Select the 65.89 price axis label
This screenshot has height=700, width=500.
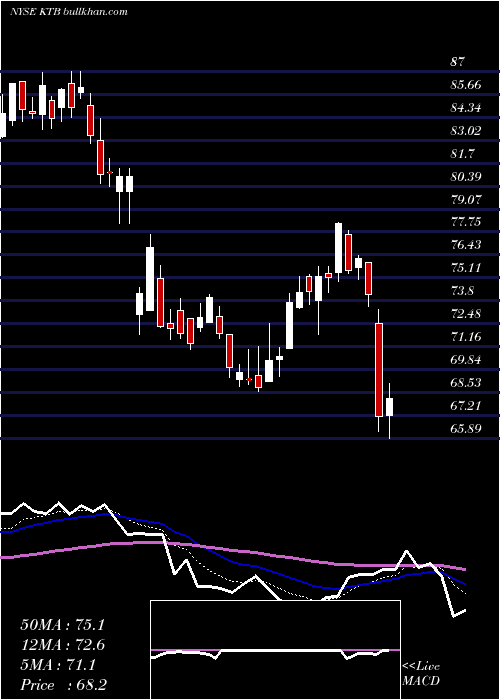[467, 428]
